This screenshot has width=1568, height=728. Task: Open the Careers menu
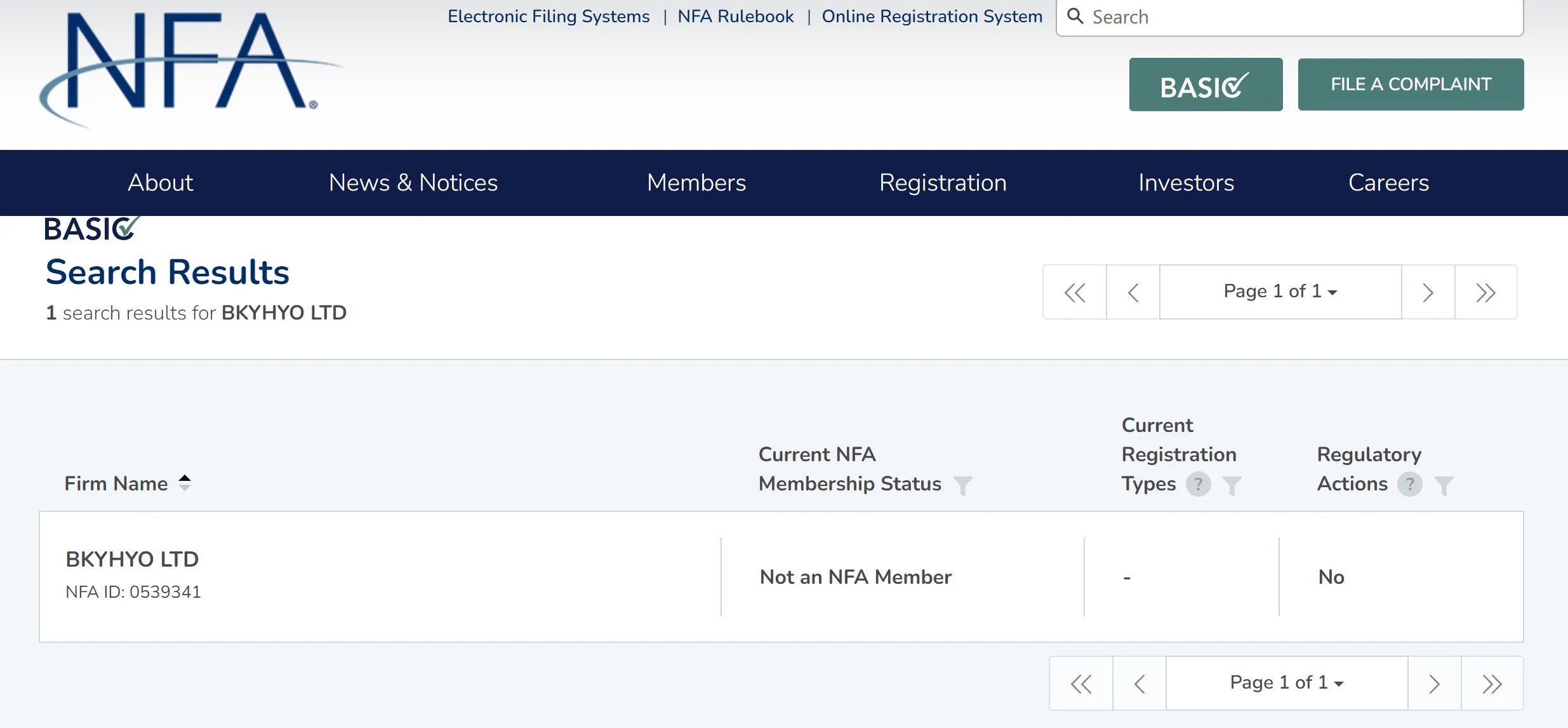1388,183
